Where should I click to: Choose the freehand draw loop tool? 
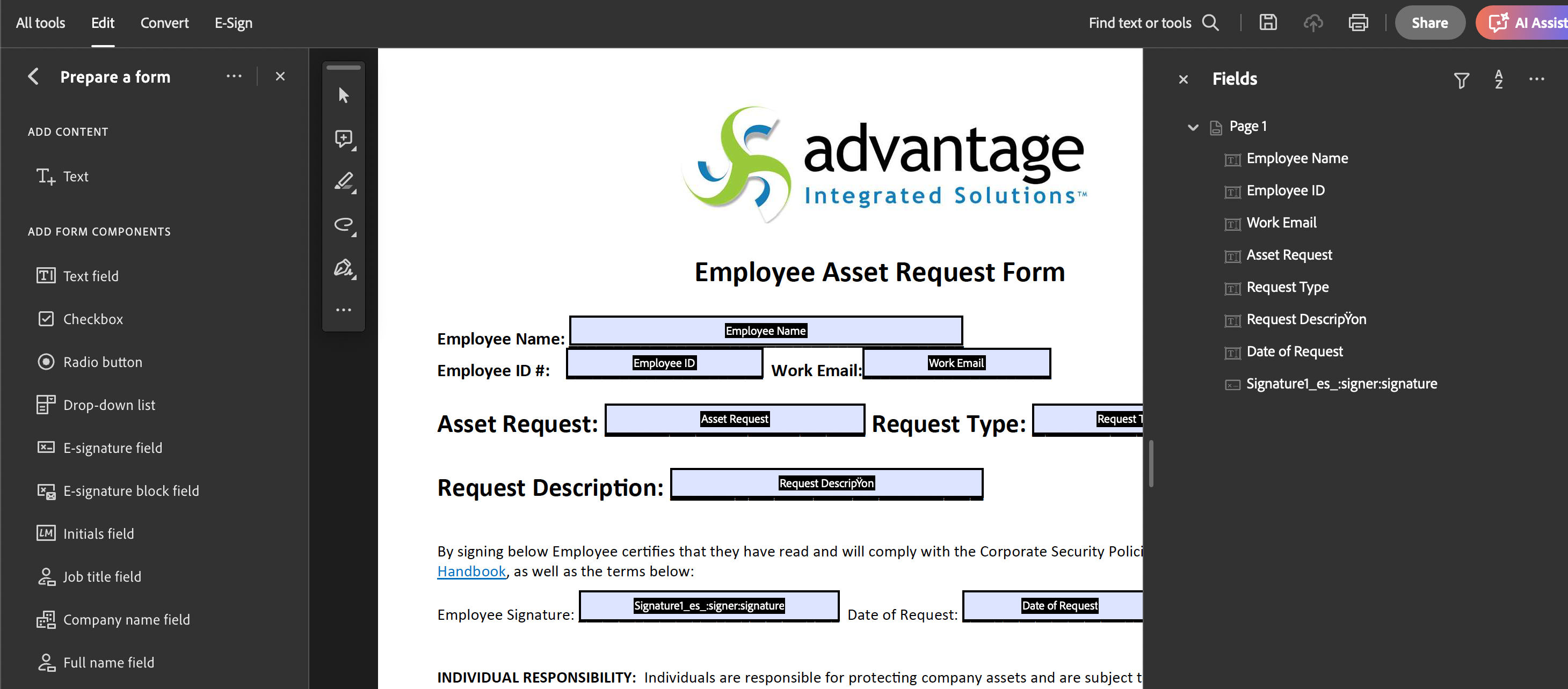pos(343,224)
